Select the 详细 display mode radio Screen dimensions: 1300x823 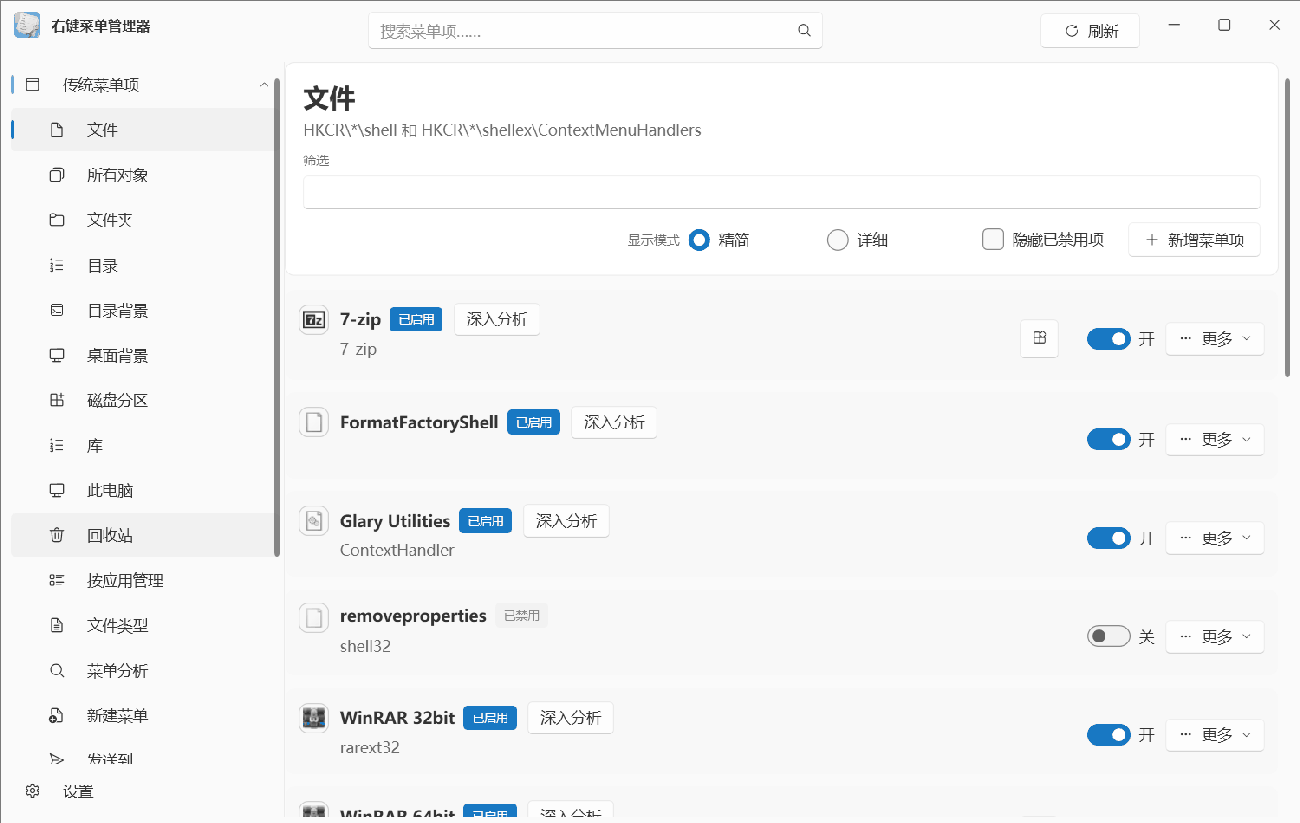tap(838, 240)
